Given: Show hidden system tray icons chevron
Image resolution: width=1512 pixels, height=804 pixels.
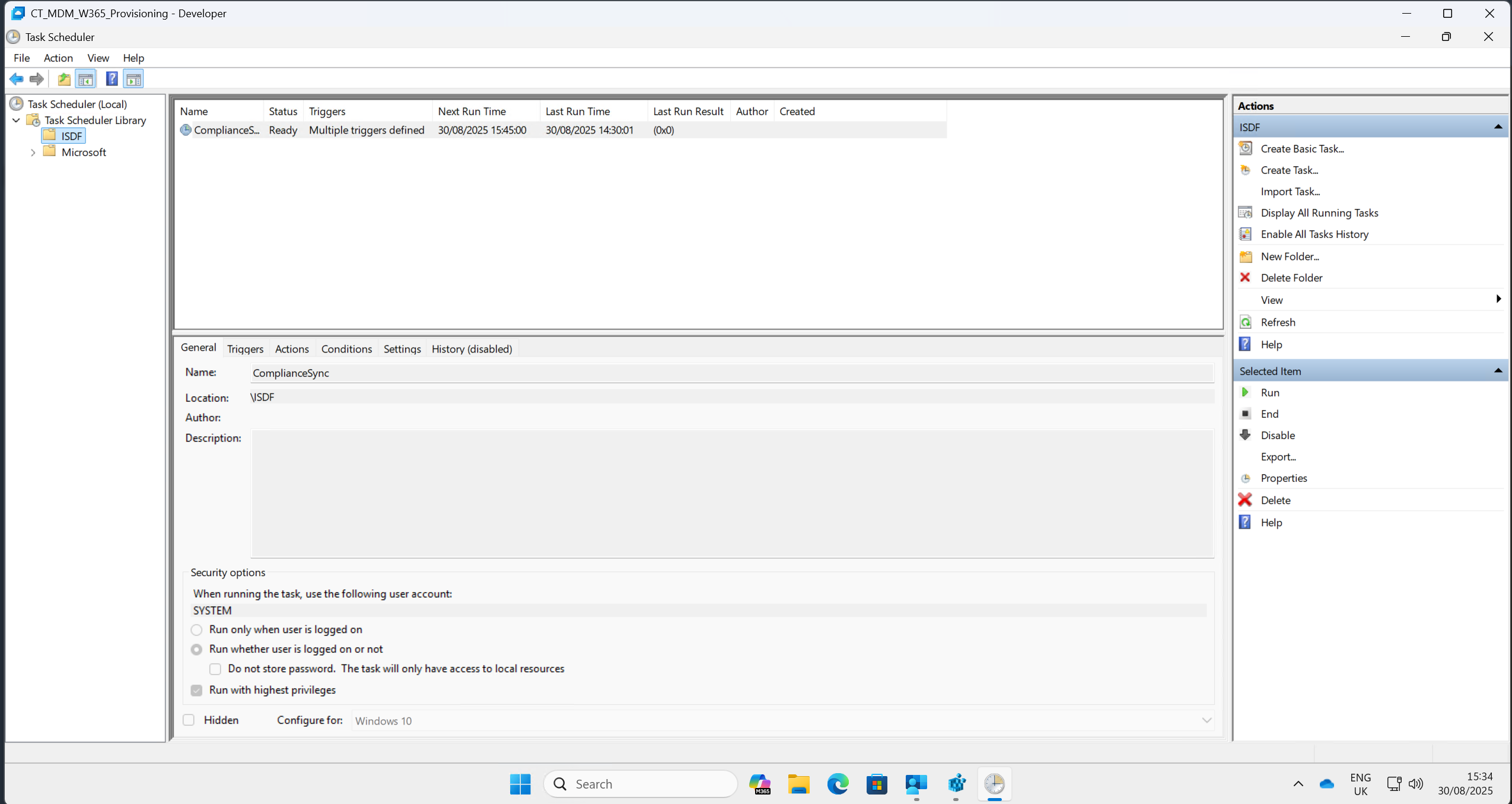Looking at the screenshot, I should [x=1298, y=784].
